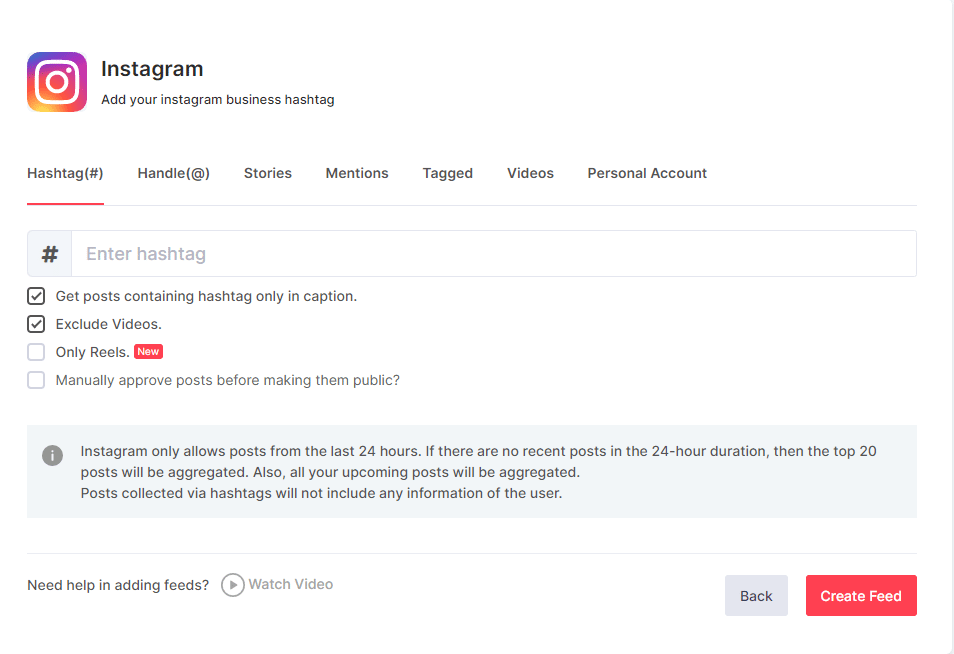This screenshot has width=954, height=654.
Task: Focus the Enter hashtag input field
Action: 493,254
